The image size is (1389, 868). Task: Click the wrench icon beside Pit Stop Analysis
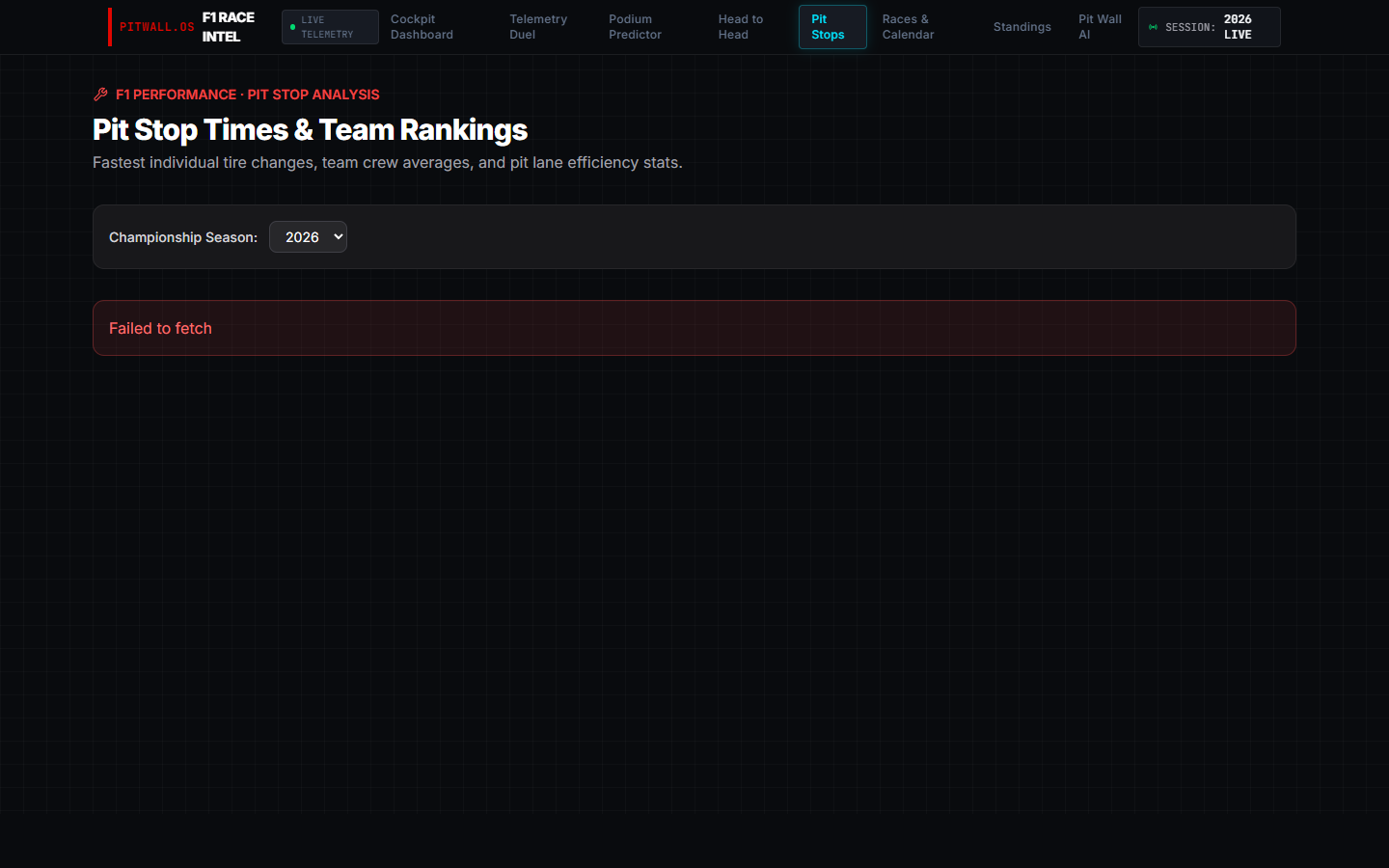tap(100, 95)
